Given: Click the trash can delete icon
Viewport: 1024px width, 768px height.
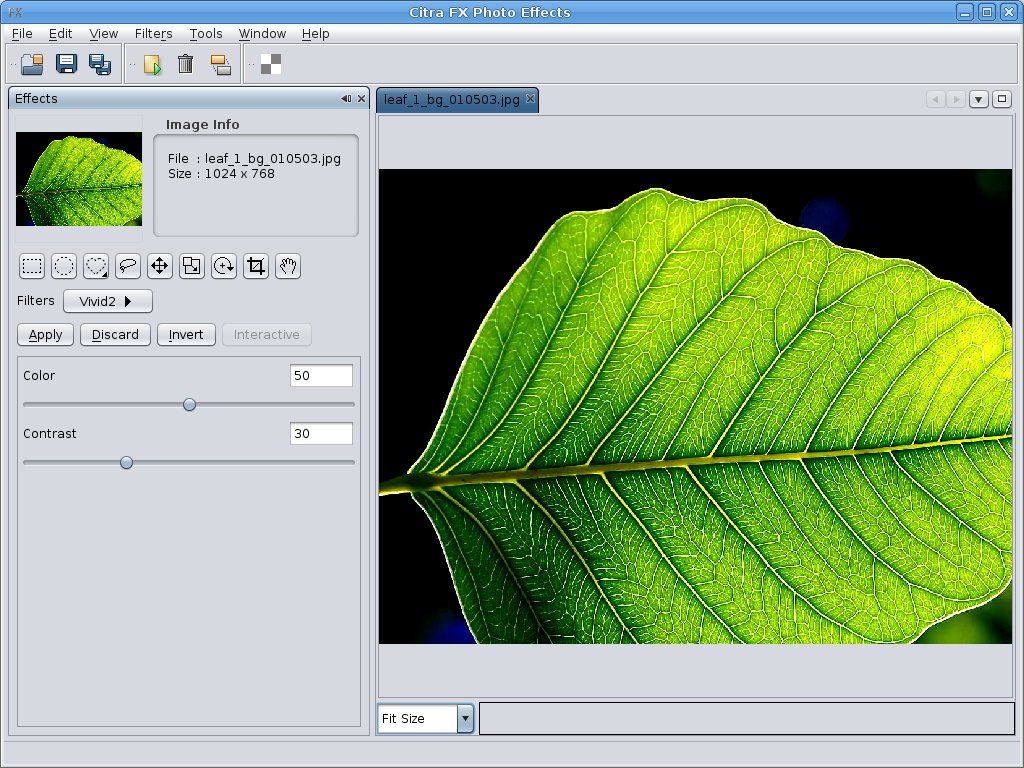Looking at the screenshot, I should tap(185, 64).
